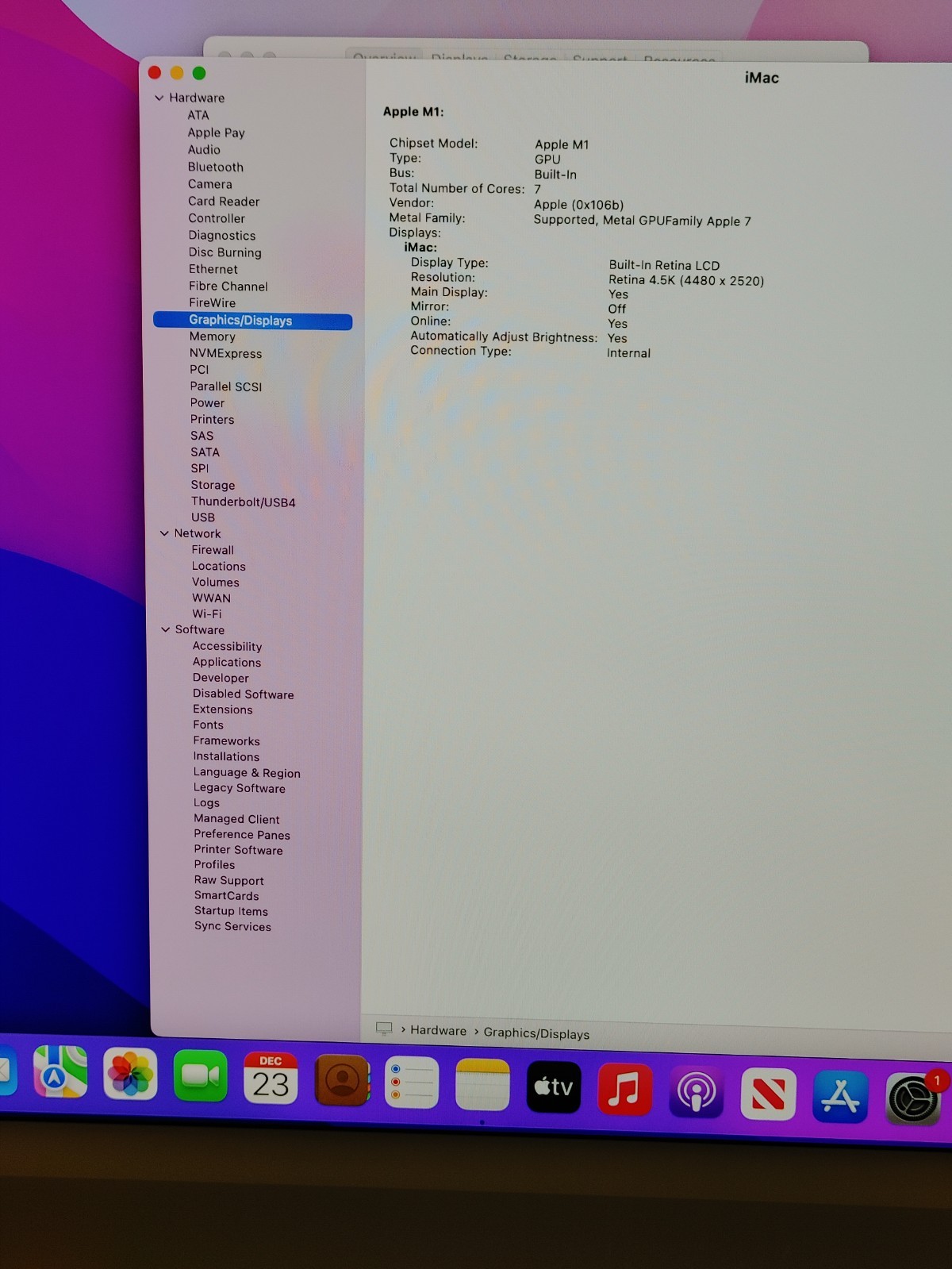Select Thunderbolt/USB4 entry
This screenshot has height=1269, width=952.
click(244, 502)
